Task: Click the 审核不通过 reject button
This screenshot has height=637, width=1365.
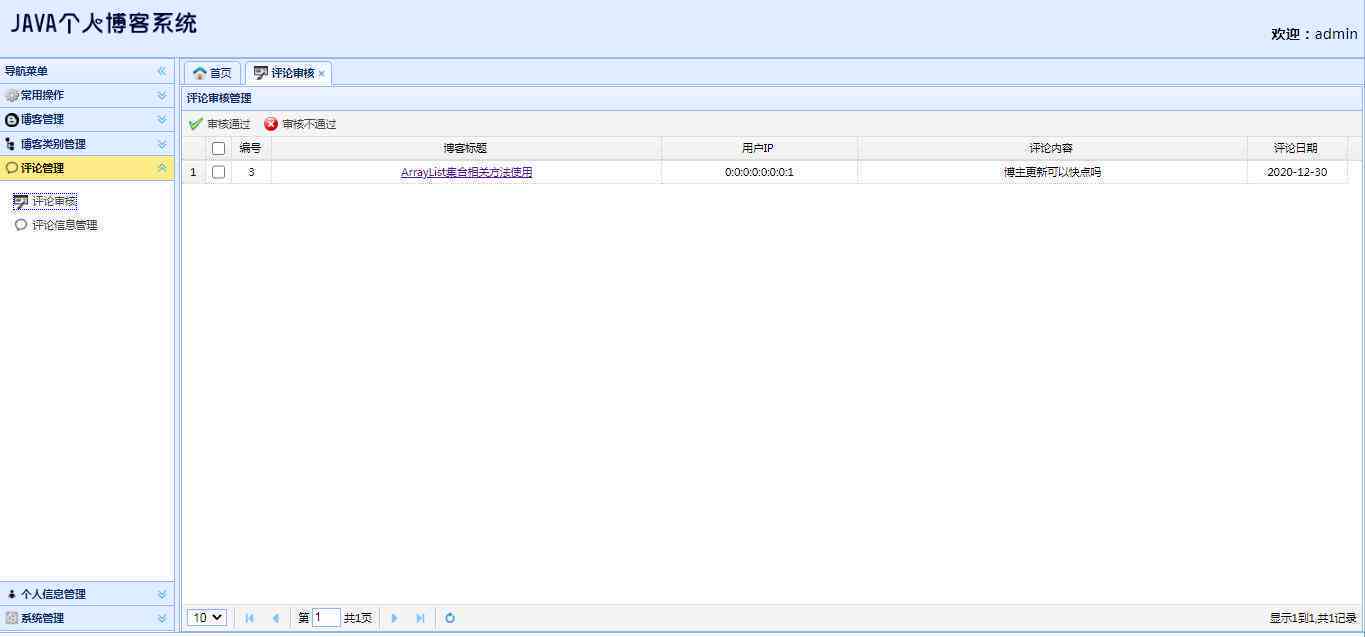Action: point(300,124)
